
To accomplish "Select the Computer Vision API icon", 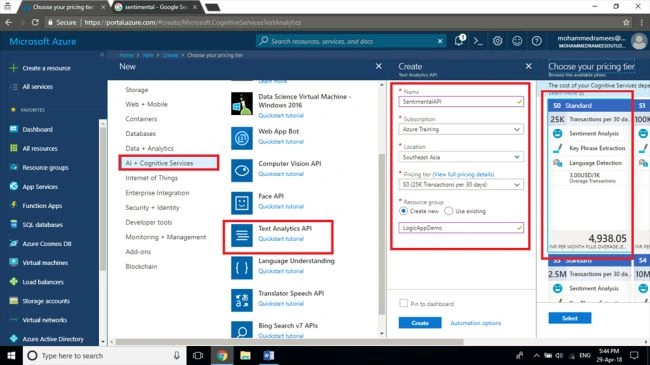I will [x=242, y=170].
